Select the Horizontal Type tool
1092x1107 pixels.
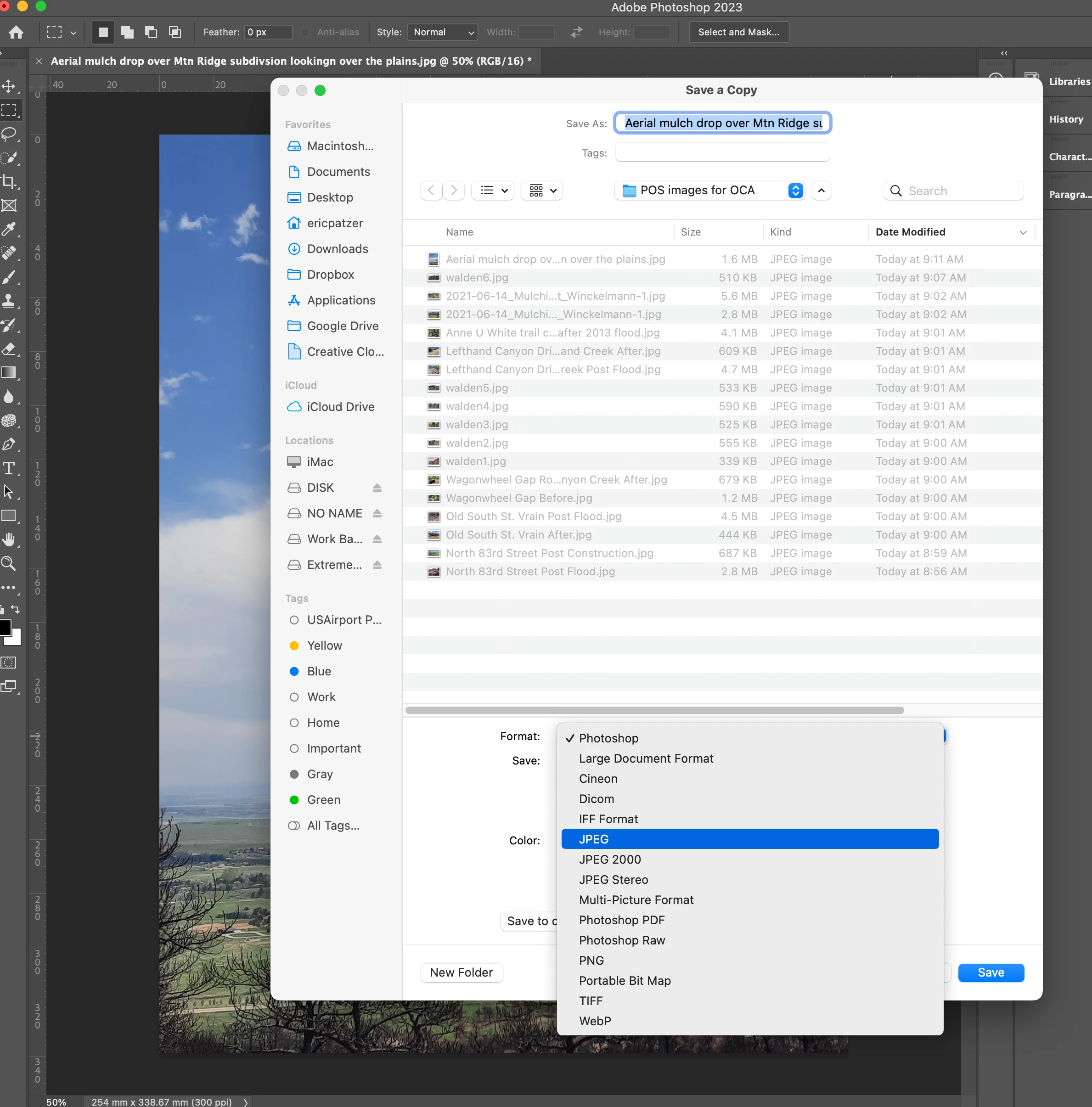tap(9, 468)
